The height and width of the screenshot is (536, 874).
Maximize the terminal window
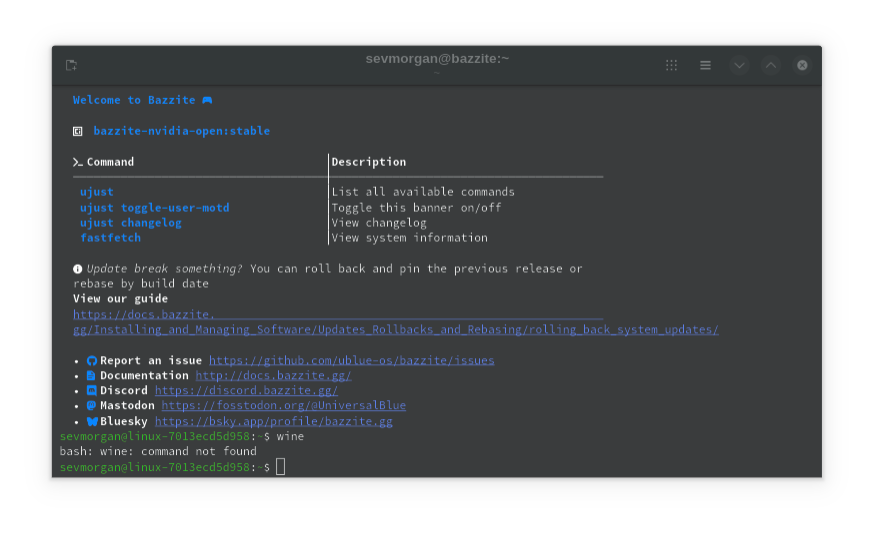click(770, 65)
